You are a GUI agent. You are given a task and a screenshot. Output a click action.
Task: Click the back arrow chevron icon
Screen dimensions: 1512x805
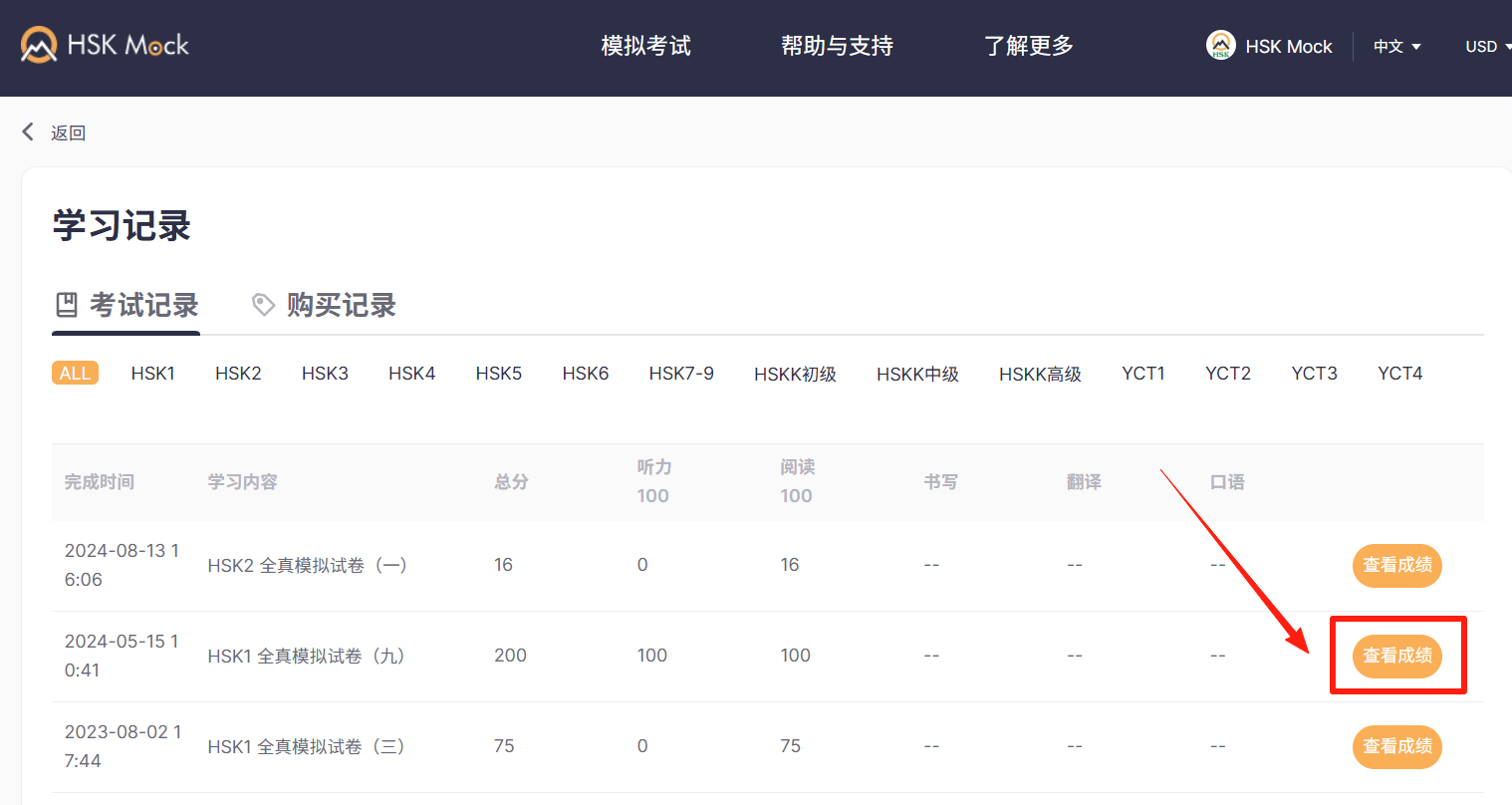point(28,132)
